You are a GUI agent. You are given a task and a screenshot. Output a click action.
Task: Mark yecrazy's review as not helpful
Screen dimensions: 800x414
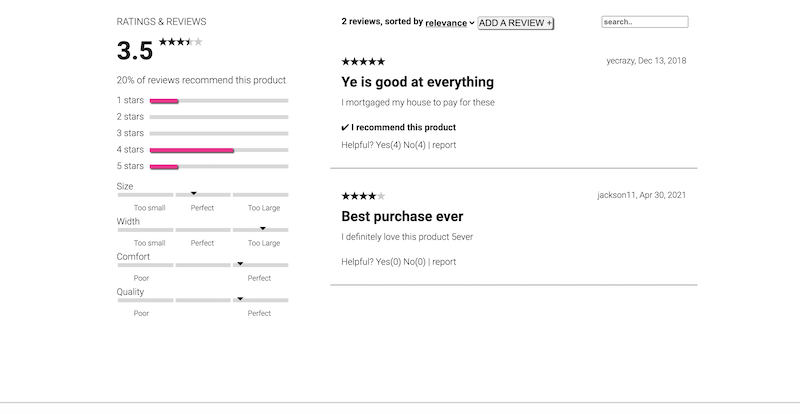(x=414, y=145)
